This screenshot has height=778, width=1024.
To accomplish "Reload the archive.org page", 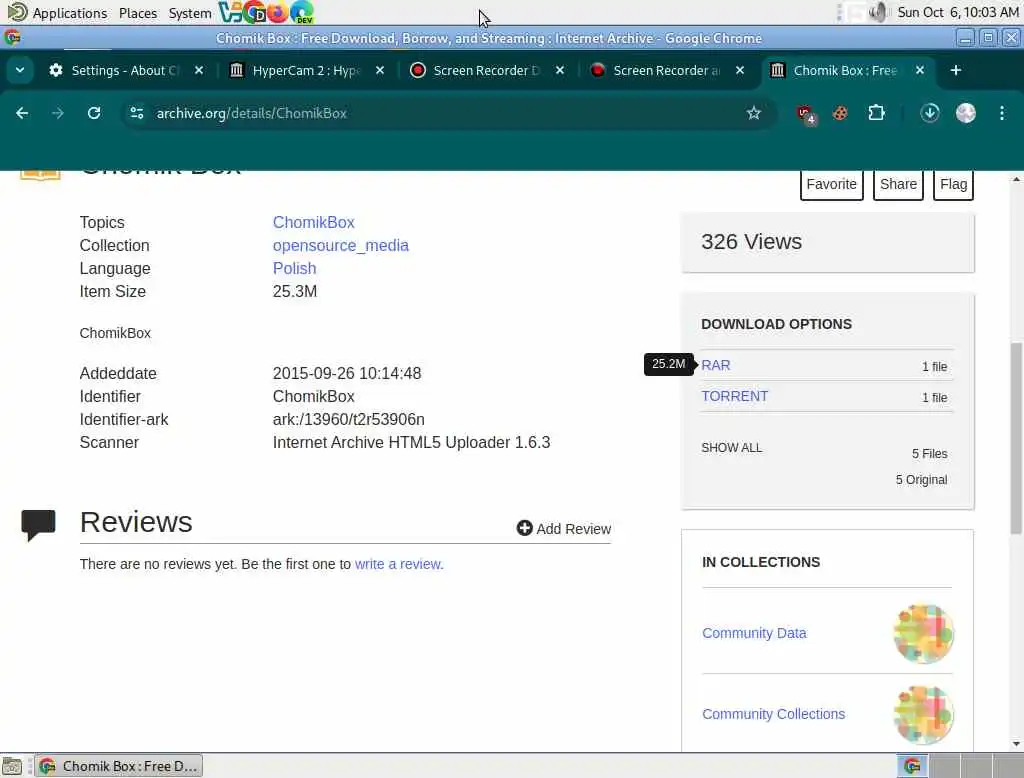I will coord(94,113).
